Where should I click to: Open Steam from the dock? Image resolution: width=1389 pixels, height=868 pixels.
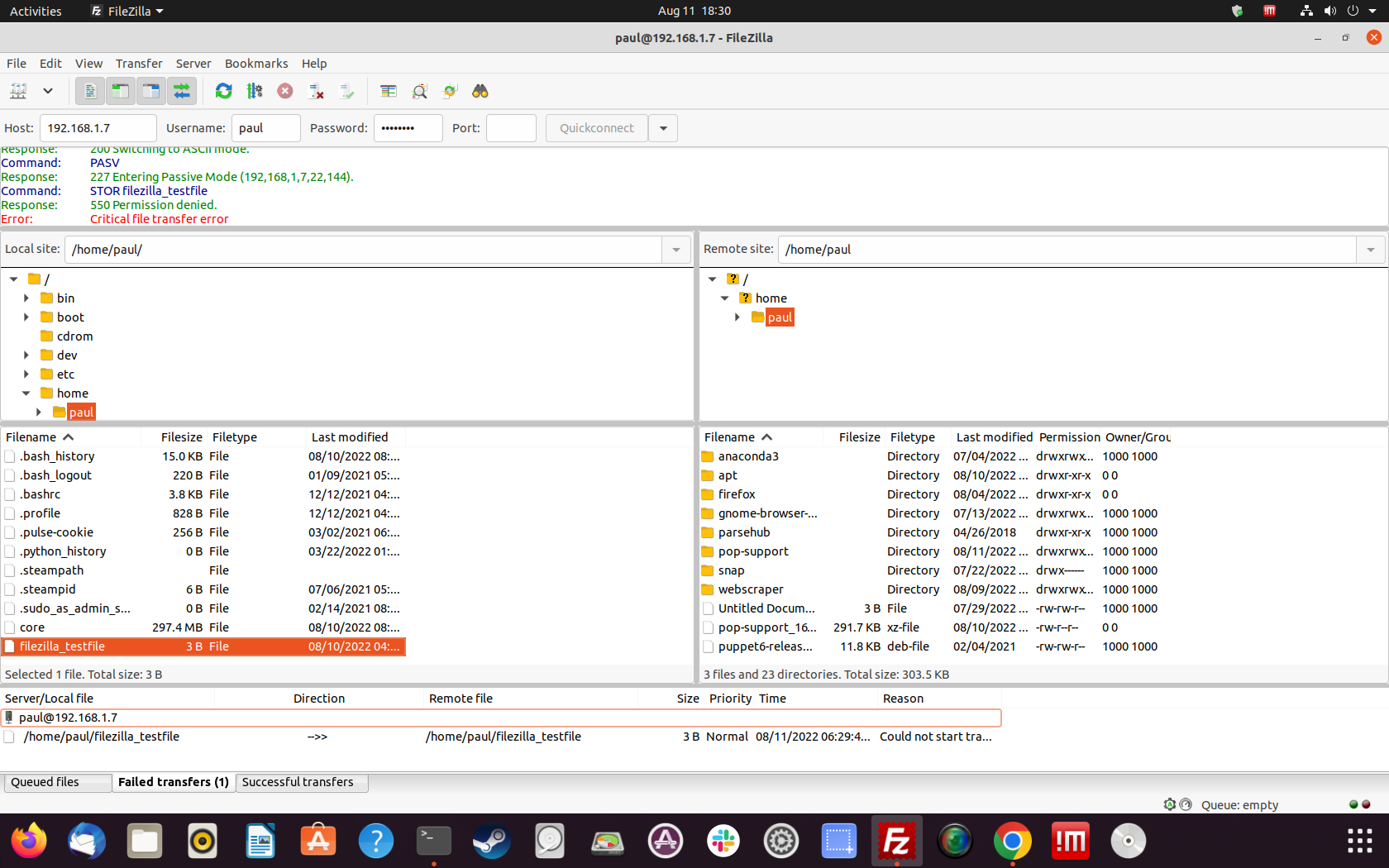(x=492, y=842)
